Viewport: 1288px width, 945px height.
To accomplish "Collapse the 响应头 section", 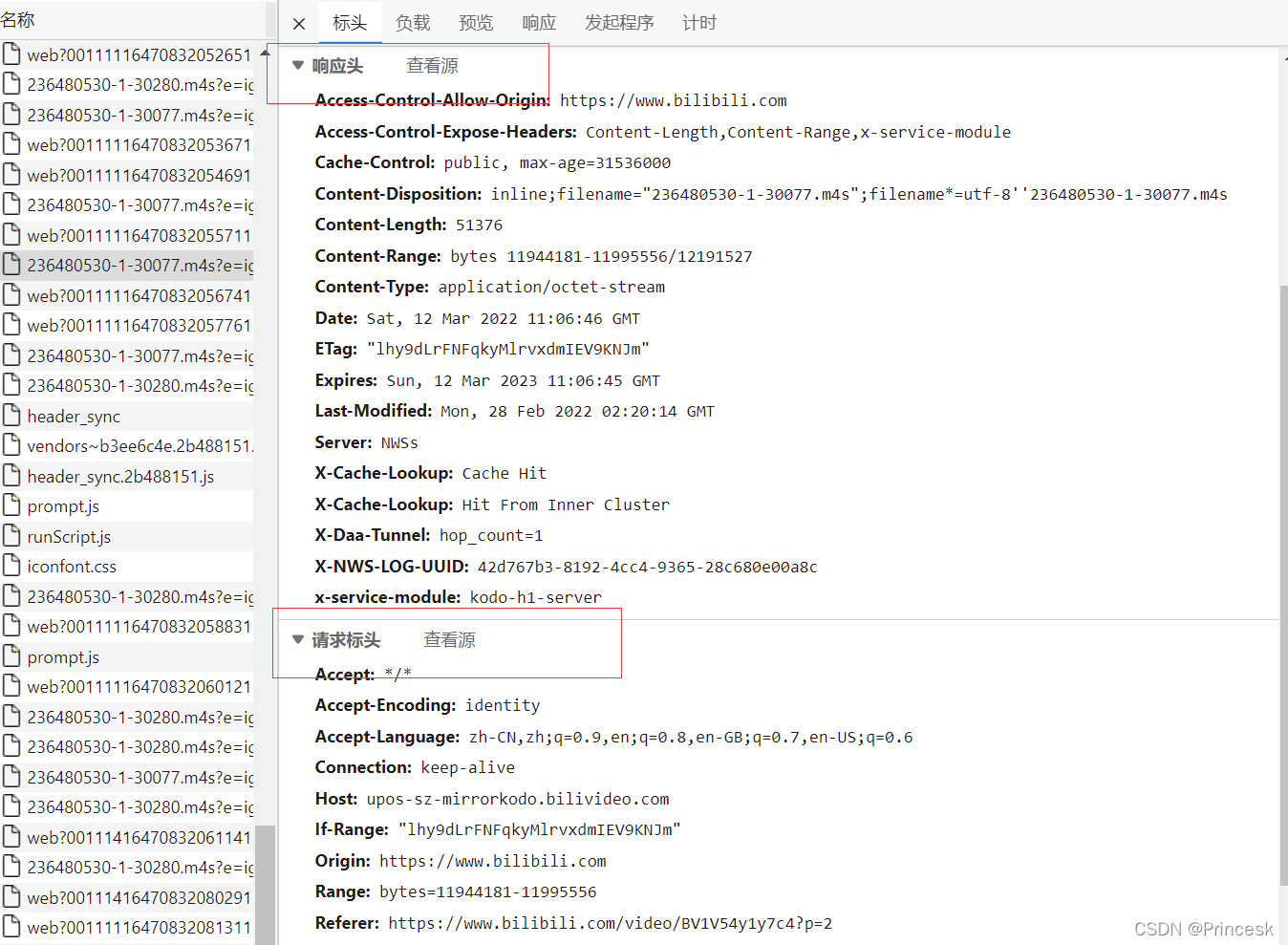I will pos(298,65).
